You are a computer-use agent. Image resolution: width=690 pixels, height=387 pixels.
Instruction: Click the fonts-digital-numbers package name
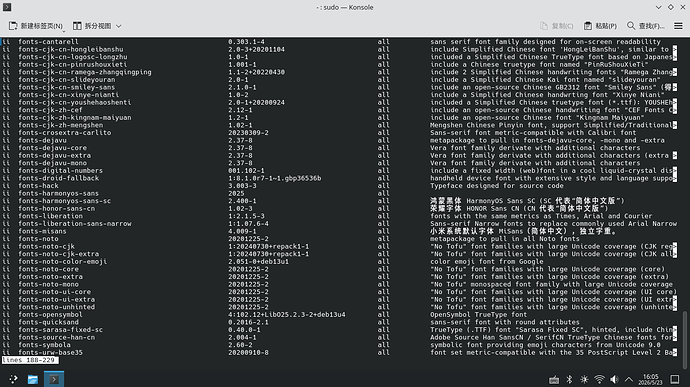[60, 170]
